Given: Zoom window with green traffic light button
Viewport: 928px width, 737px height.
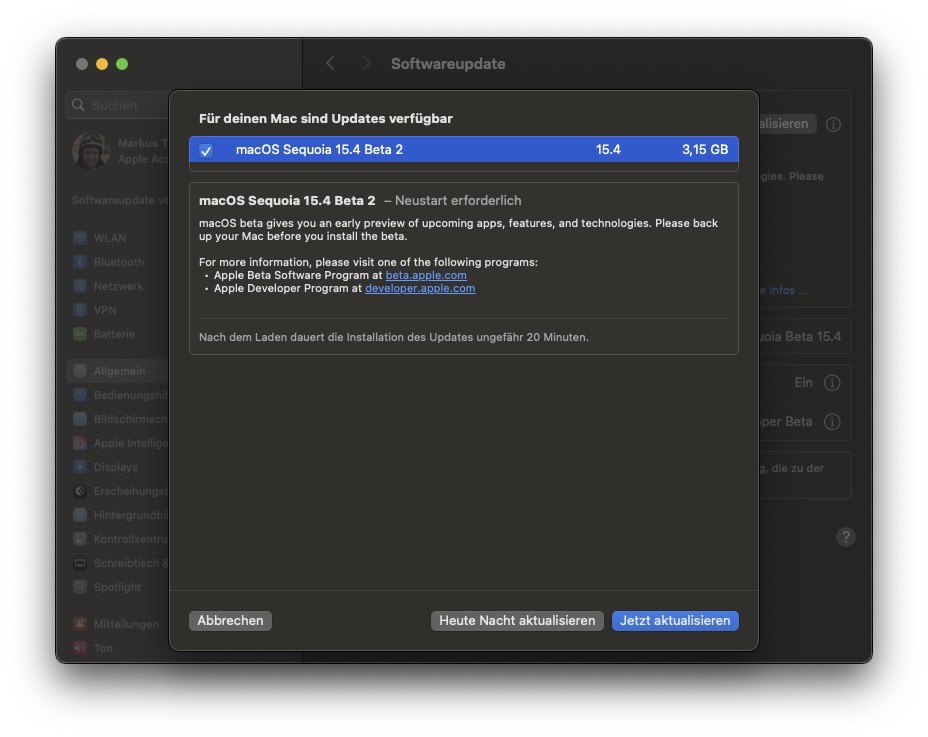Looking at the screenshot, I should (122, 64).
